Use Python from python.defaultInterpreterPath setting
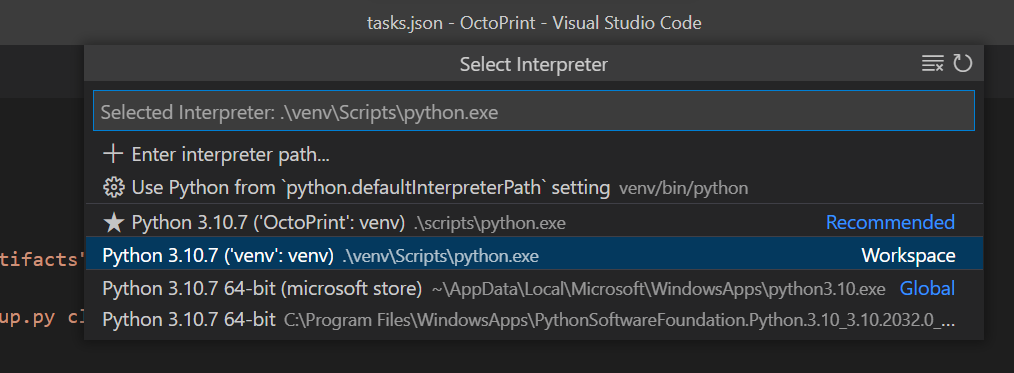The height and width of the screenshot is (373, 1014). click(x=534, y=188)
